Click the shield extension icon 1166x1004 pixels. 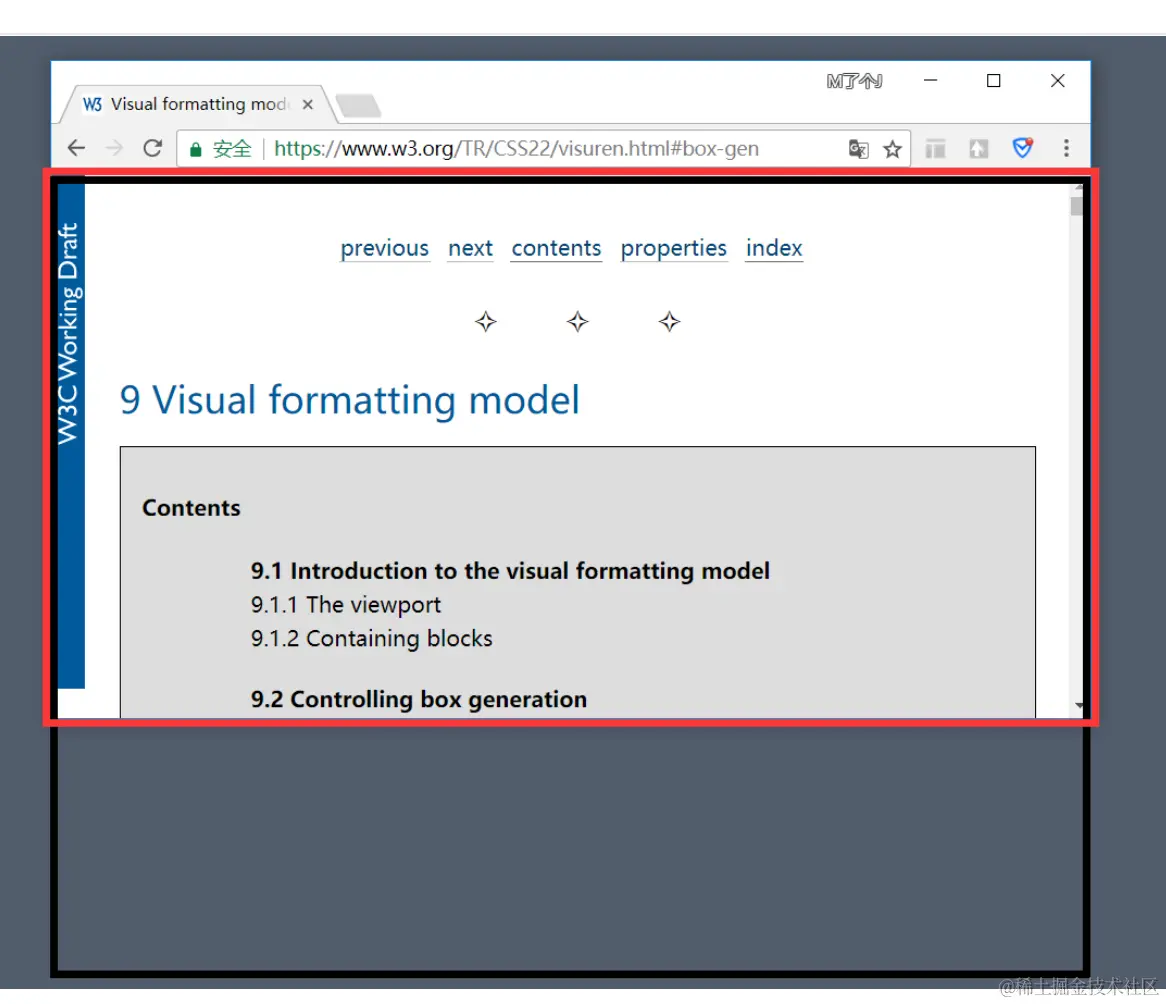(x=1022, y=148)
